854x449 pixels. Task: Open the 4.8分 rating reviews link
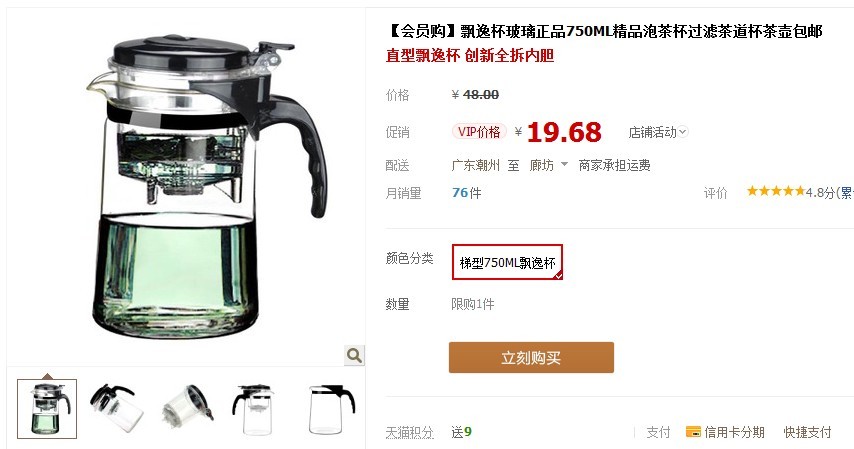pyautogui.click(x=820, y=192)
